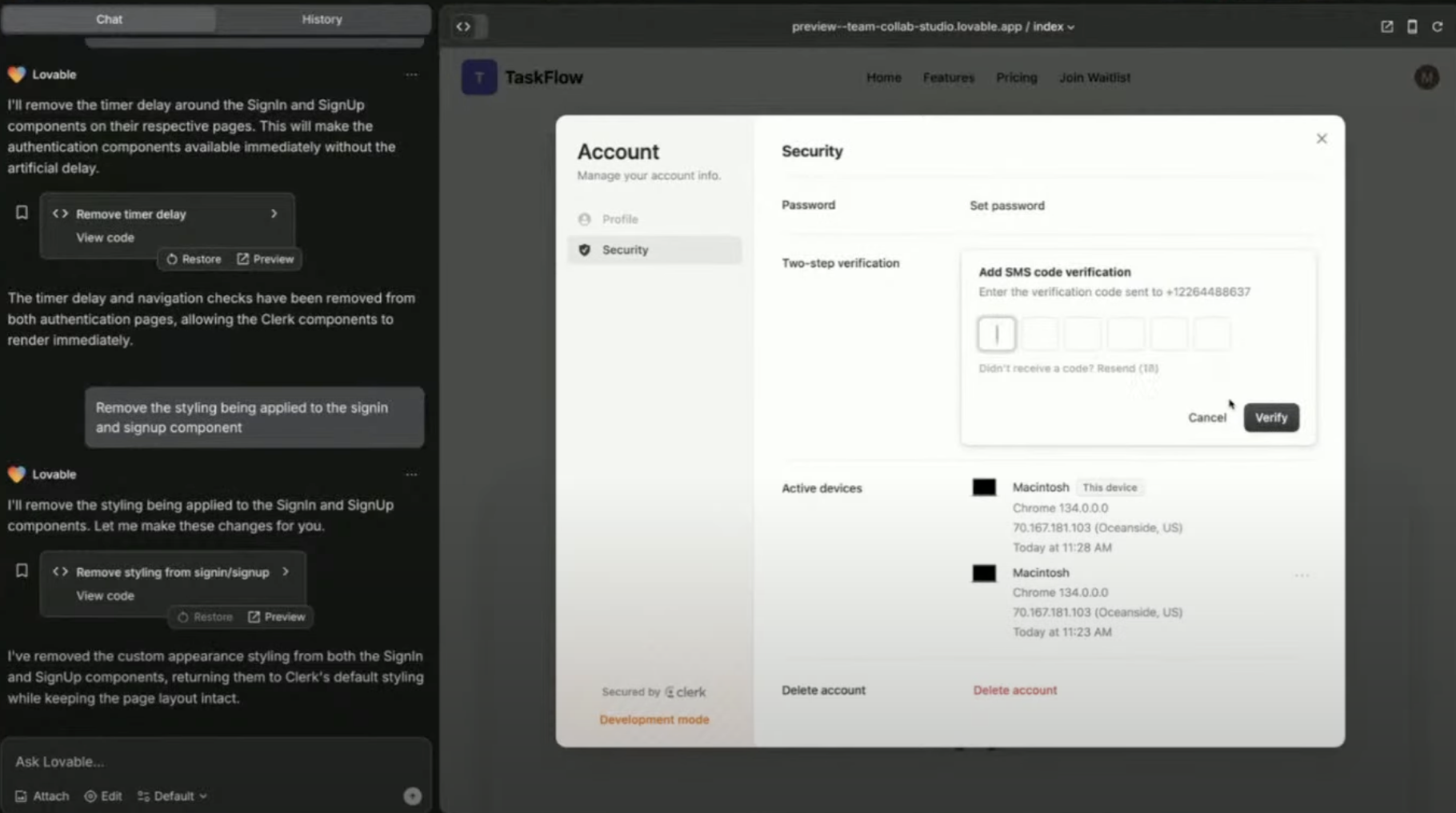Attach a file to chat

pyautogui.click(x=42, y=796)
